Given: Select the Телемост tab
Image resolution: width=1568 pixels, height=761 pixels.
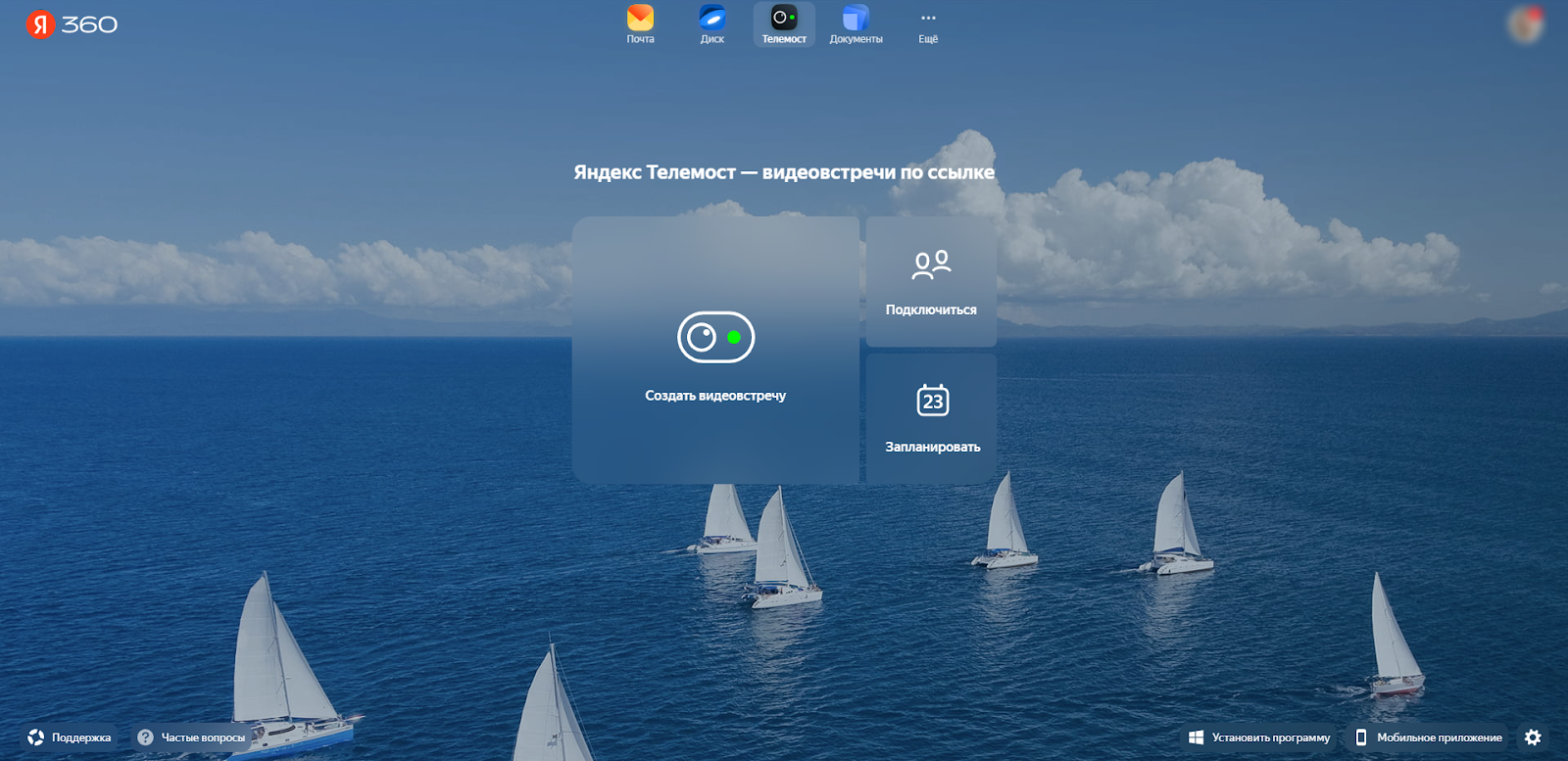Looking at the screenshot, I should tap(784, 24).
